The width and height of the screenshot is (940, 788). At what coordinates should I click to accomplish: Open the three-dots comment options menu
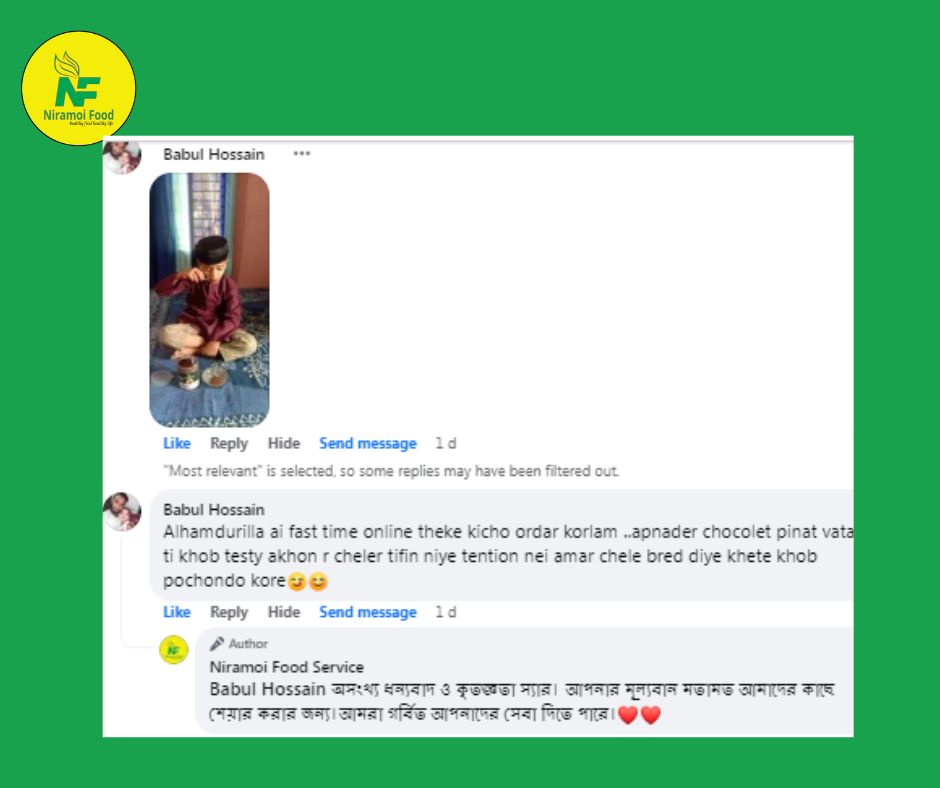(302, 154)
